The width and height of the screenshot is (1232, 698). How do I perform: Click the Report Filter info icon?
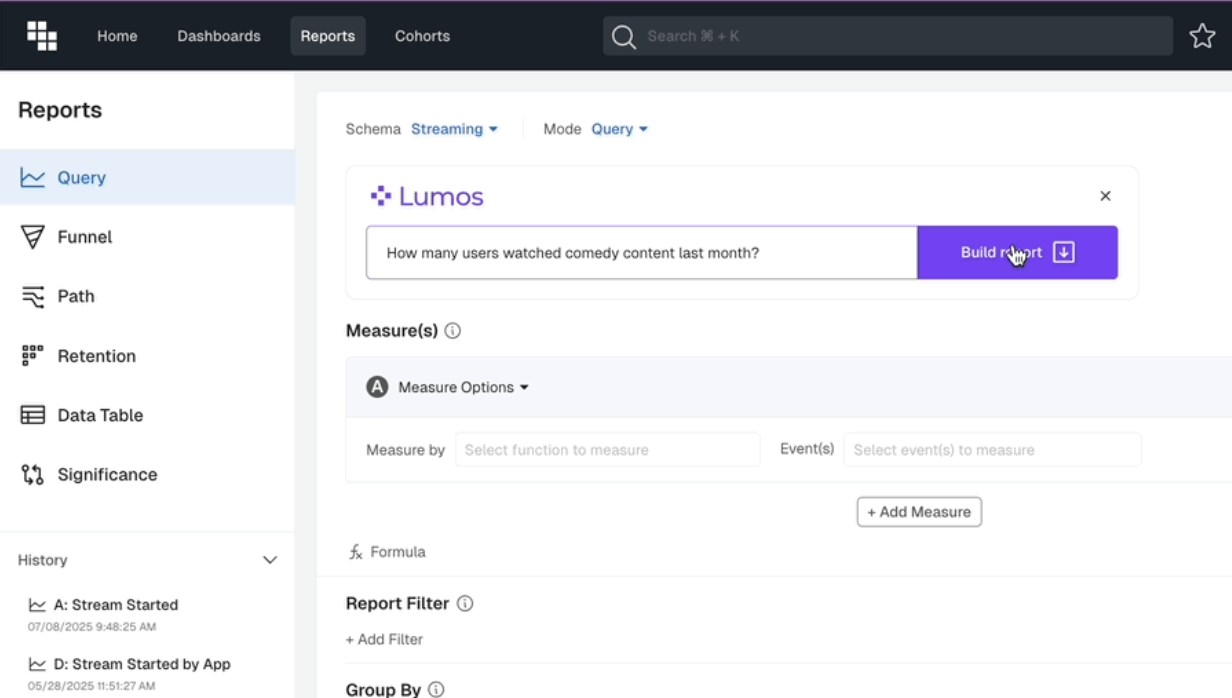tap(465, 604)
